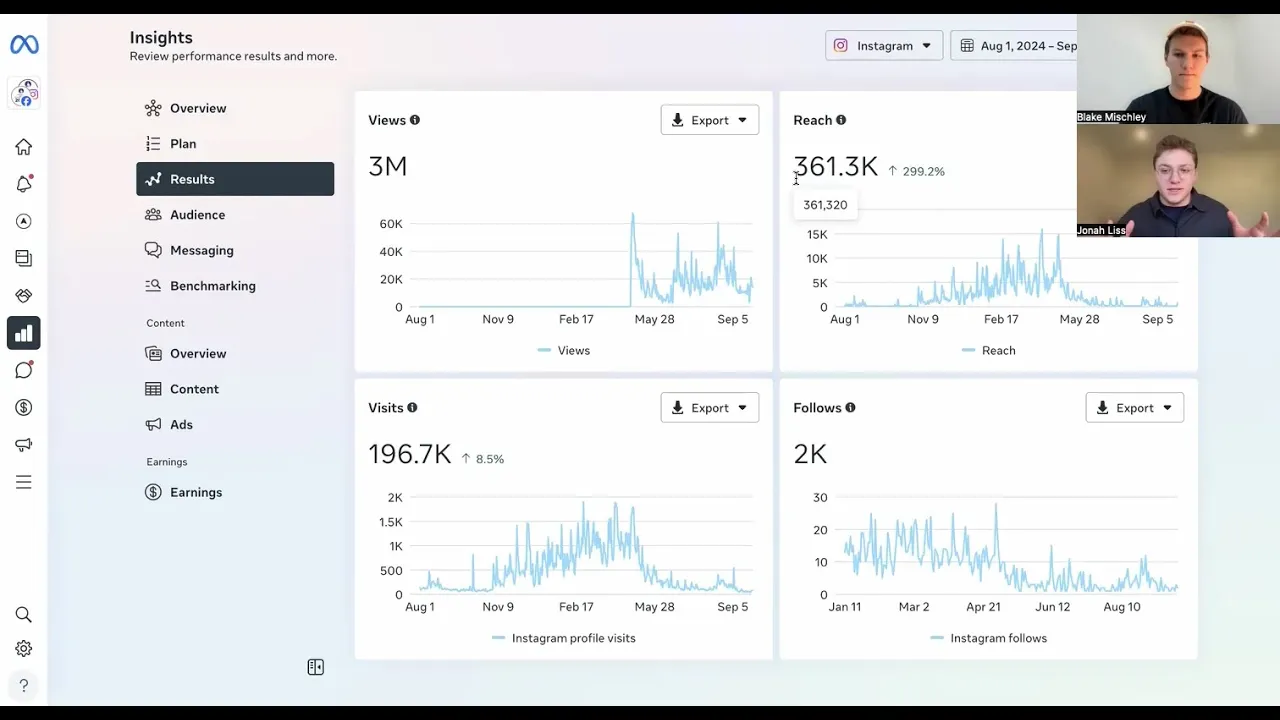Screen dimensions: 1280x720
Task: Click the 361.3K reach value
Action: [836, 166]
